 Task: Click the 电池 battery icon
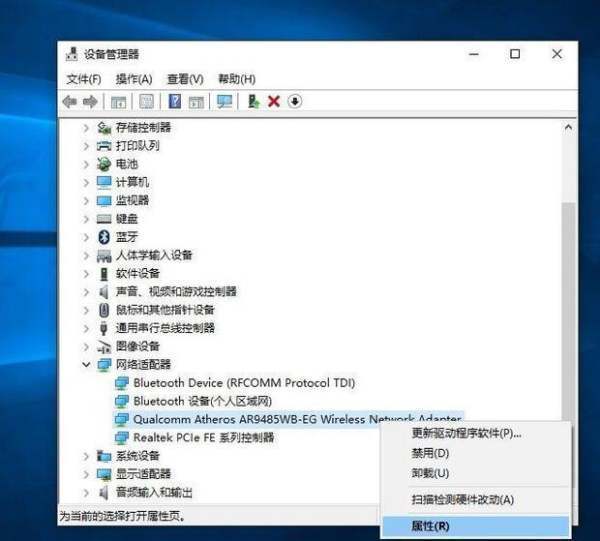click(x=104, y=164)
